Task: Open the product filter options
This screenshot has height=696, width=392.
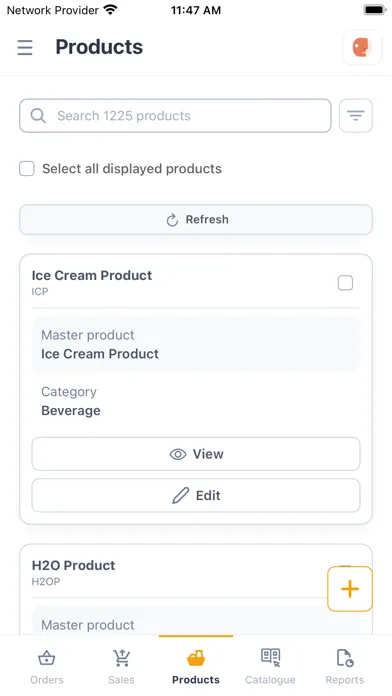Action: point(356,115)
